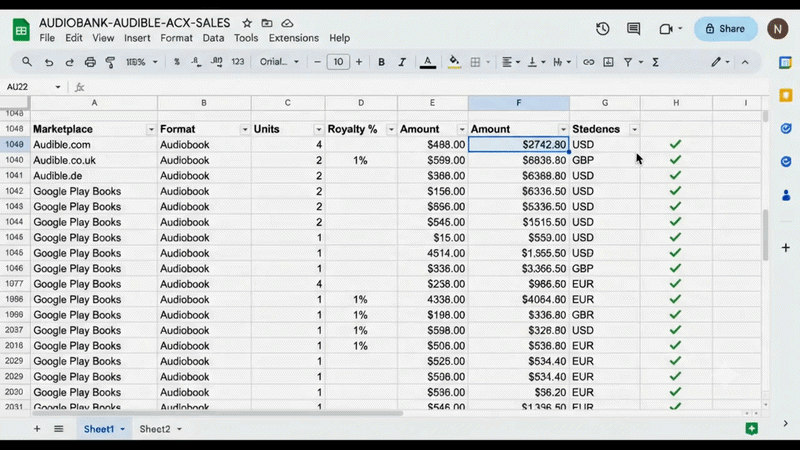Open the Data menu
The width and height of the screenshot is (800, 450).
coord(213,38)
